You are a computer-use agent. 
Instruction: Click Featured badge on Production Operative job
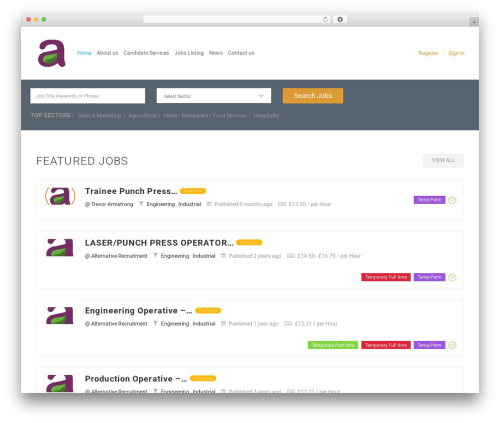click(203, 378)
